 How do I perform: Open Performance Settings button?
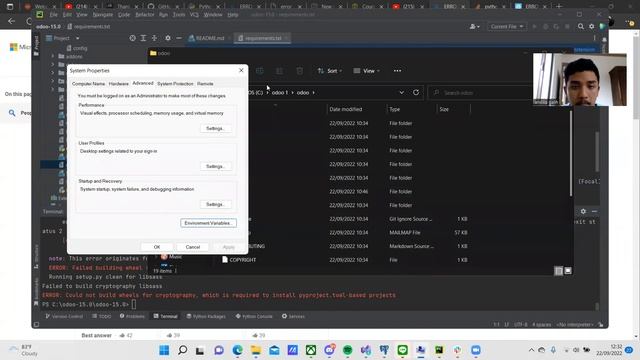click(216, 129)
